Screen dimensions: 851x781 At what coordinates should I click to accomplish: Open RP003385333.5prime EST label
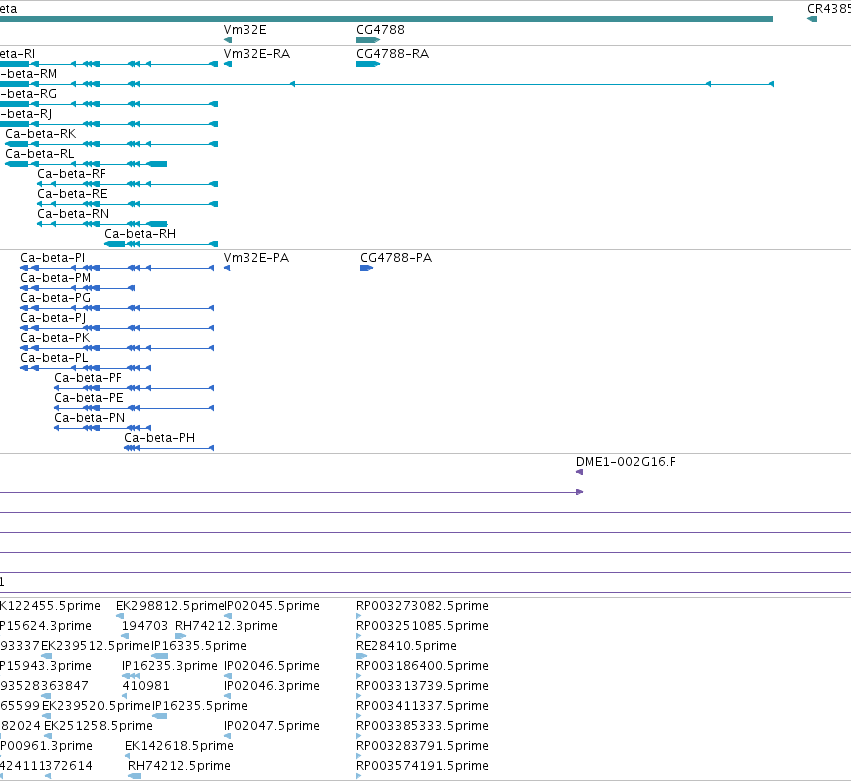click(x=422, y=726)
